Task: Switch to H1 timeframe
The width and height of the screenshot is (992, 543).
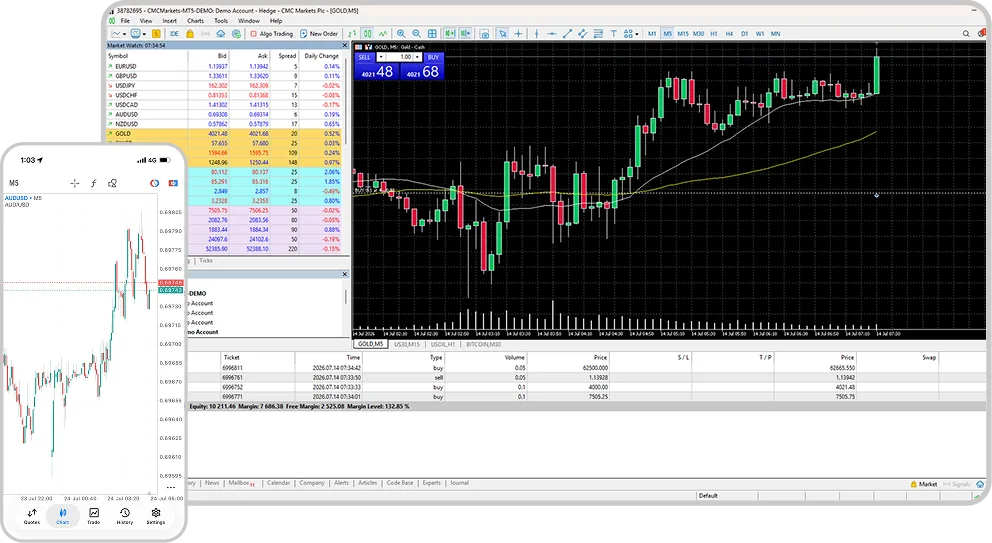Action: (x=714, y=34)
